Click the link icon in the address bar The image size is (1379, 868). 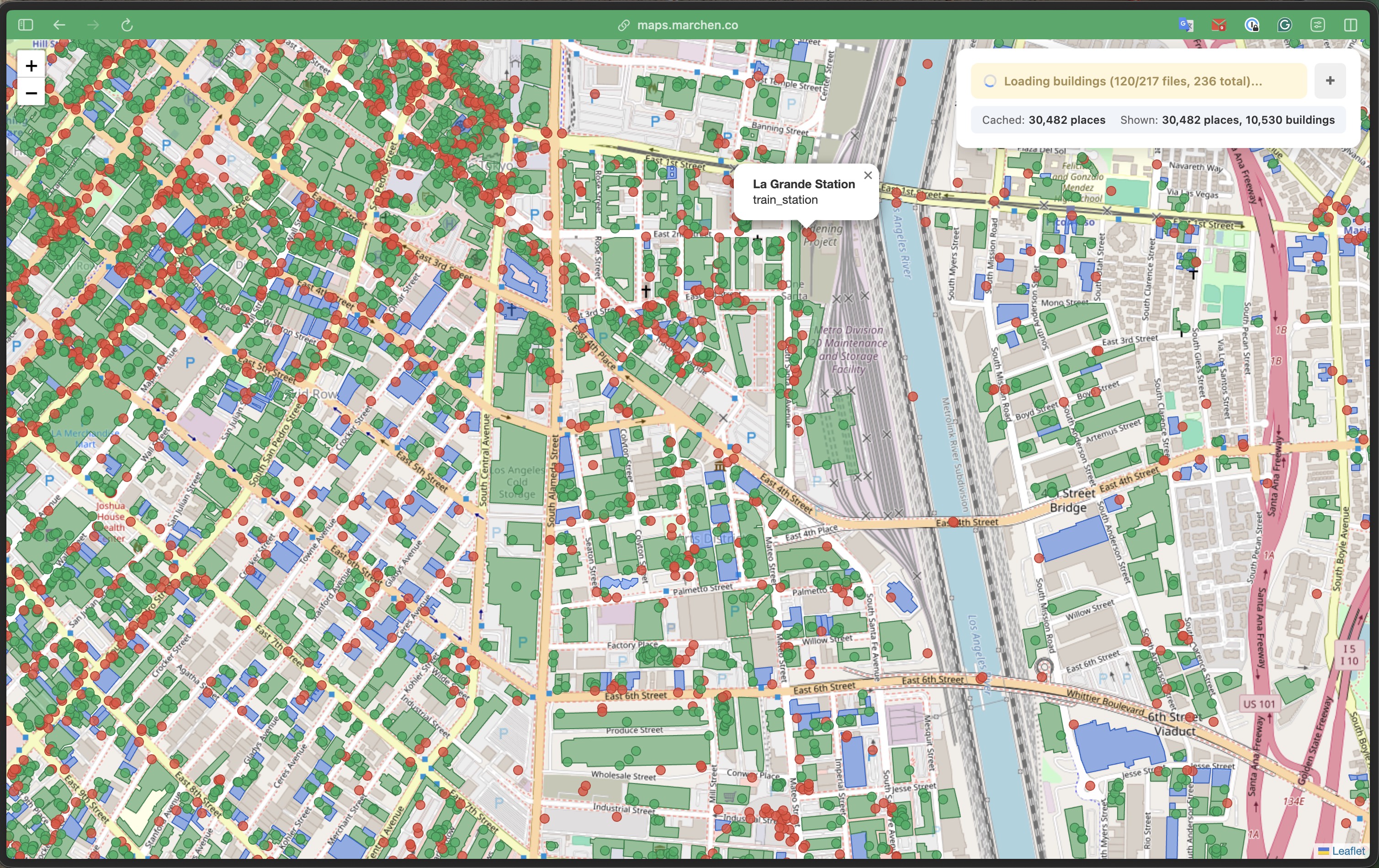pyautogui.click(x=624, y=25)
